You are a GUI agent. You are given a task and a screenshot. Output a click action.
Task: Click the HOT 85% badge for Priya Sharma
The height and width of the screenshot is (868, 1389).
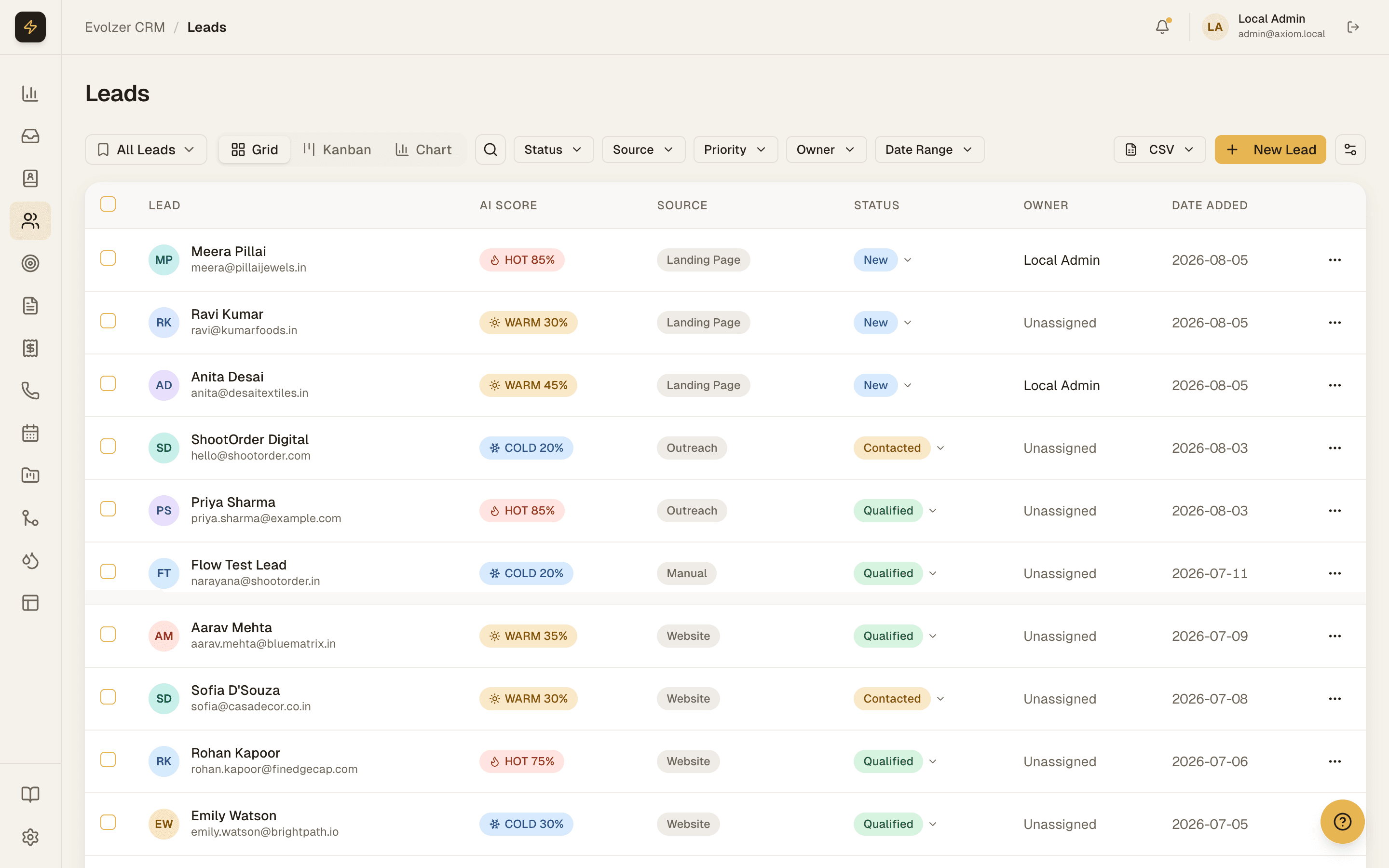[x=522, y=511]
